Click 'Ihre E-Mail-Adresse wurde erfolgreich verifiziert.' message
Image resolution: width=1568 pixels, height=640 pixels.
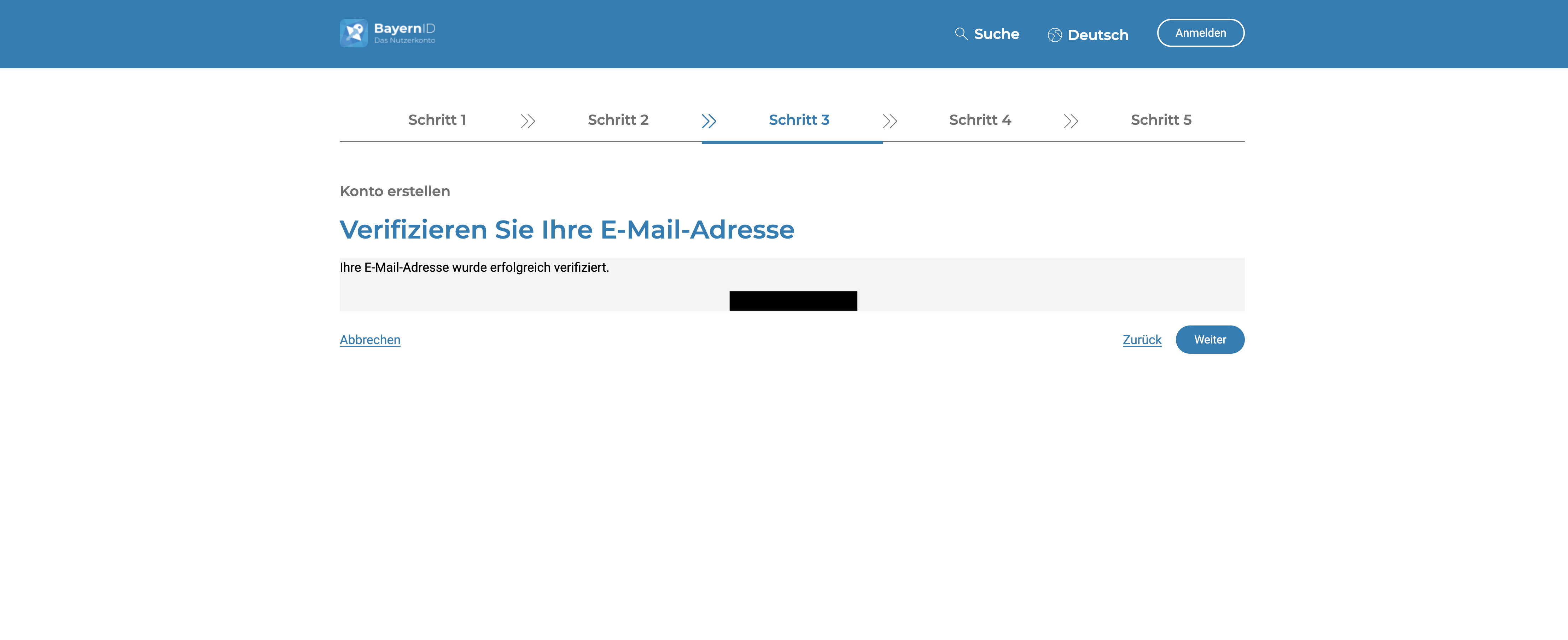tap(474, 268)
